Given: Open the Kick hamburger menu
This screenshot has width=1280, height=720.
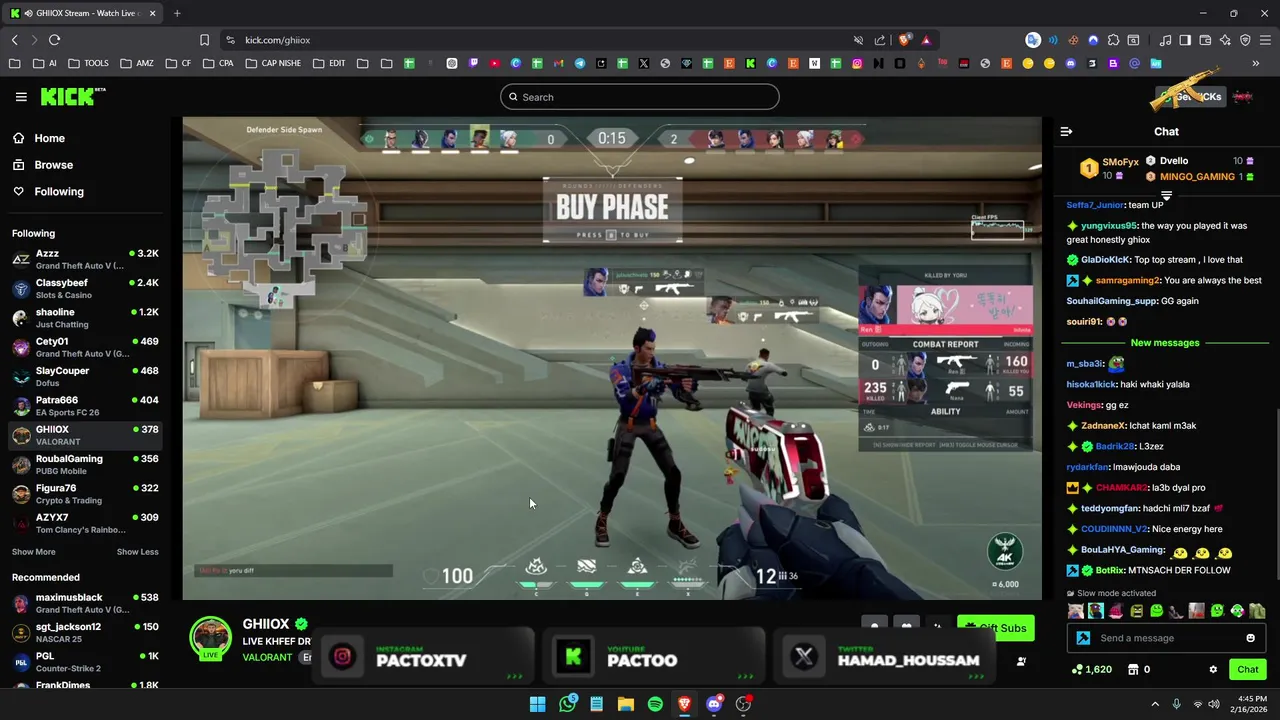Looking at the screenshot, I should [21, 97].
